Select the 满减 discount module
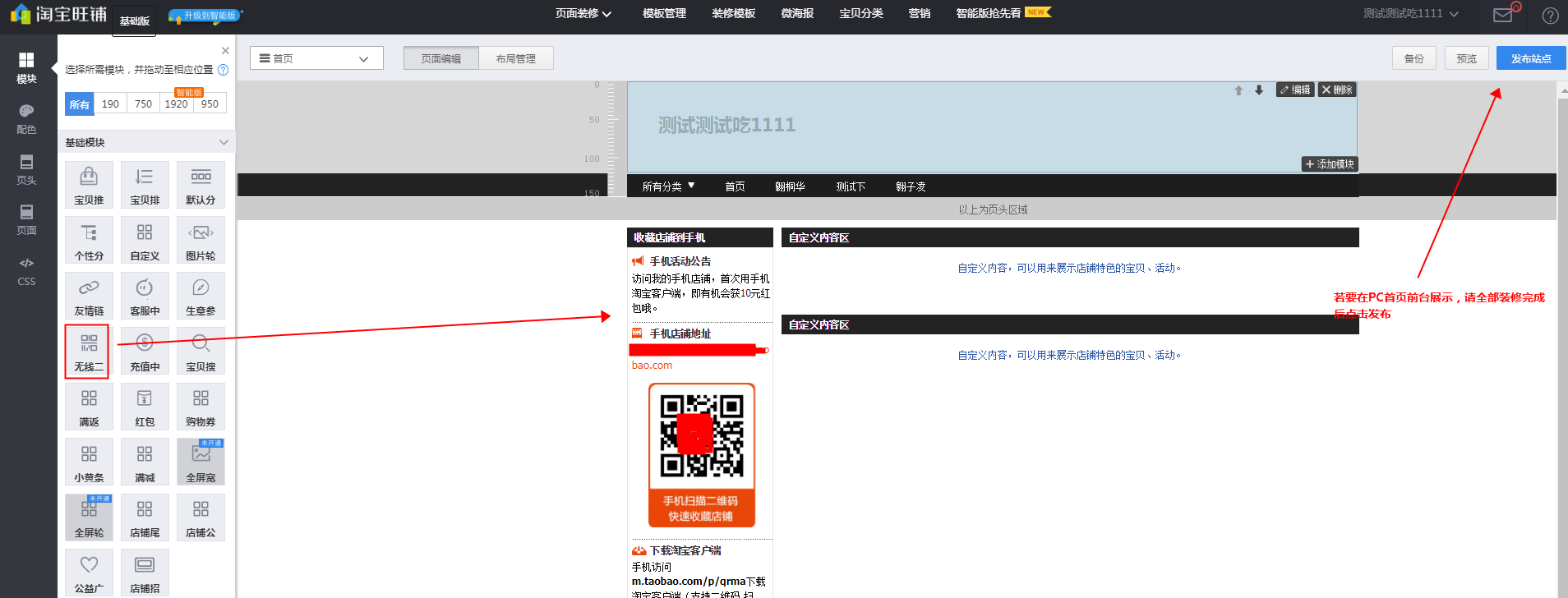 click(x=145, y=462)
